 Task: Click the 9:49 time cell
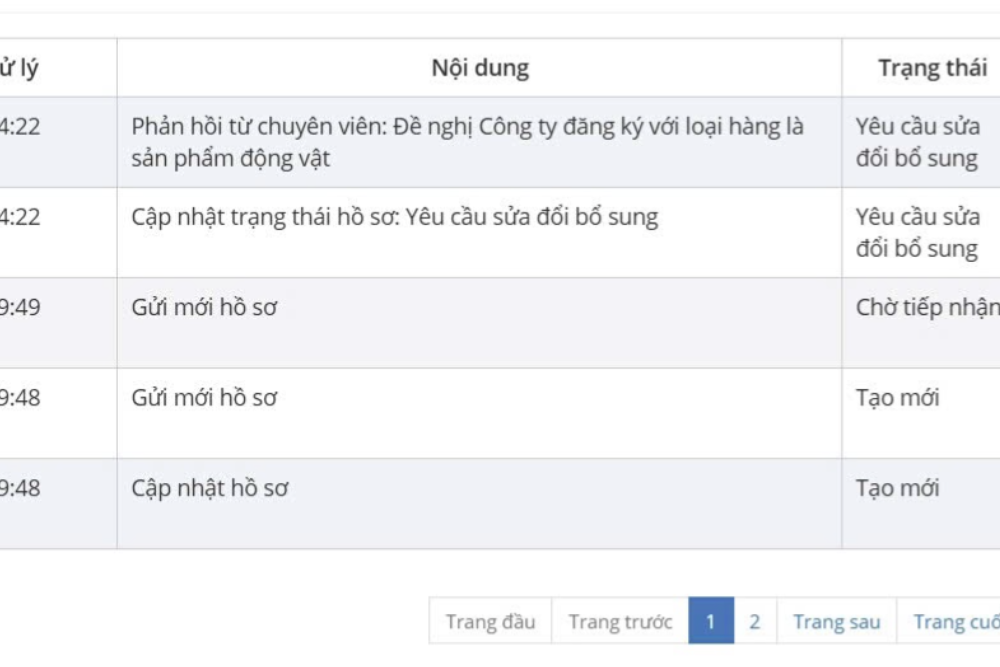(x=20, y=308)
